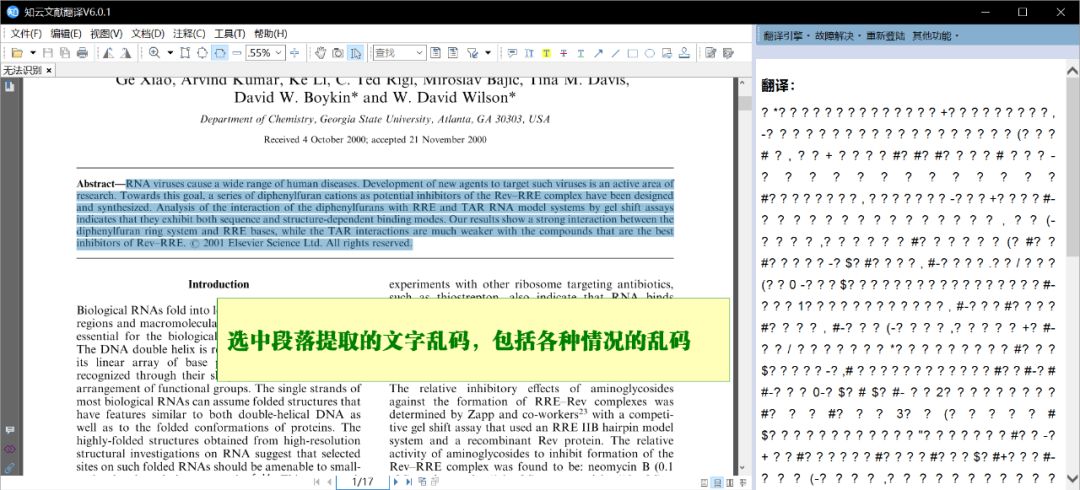
Task: Go to the previous page arrow
Action: point(329,482)
